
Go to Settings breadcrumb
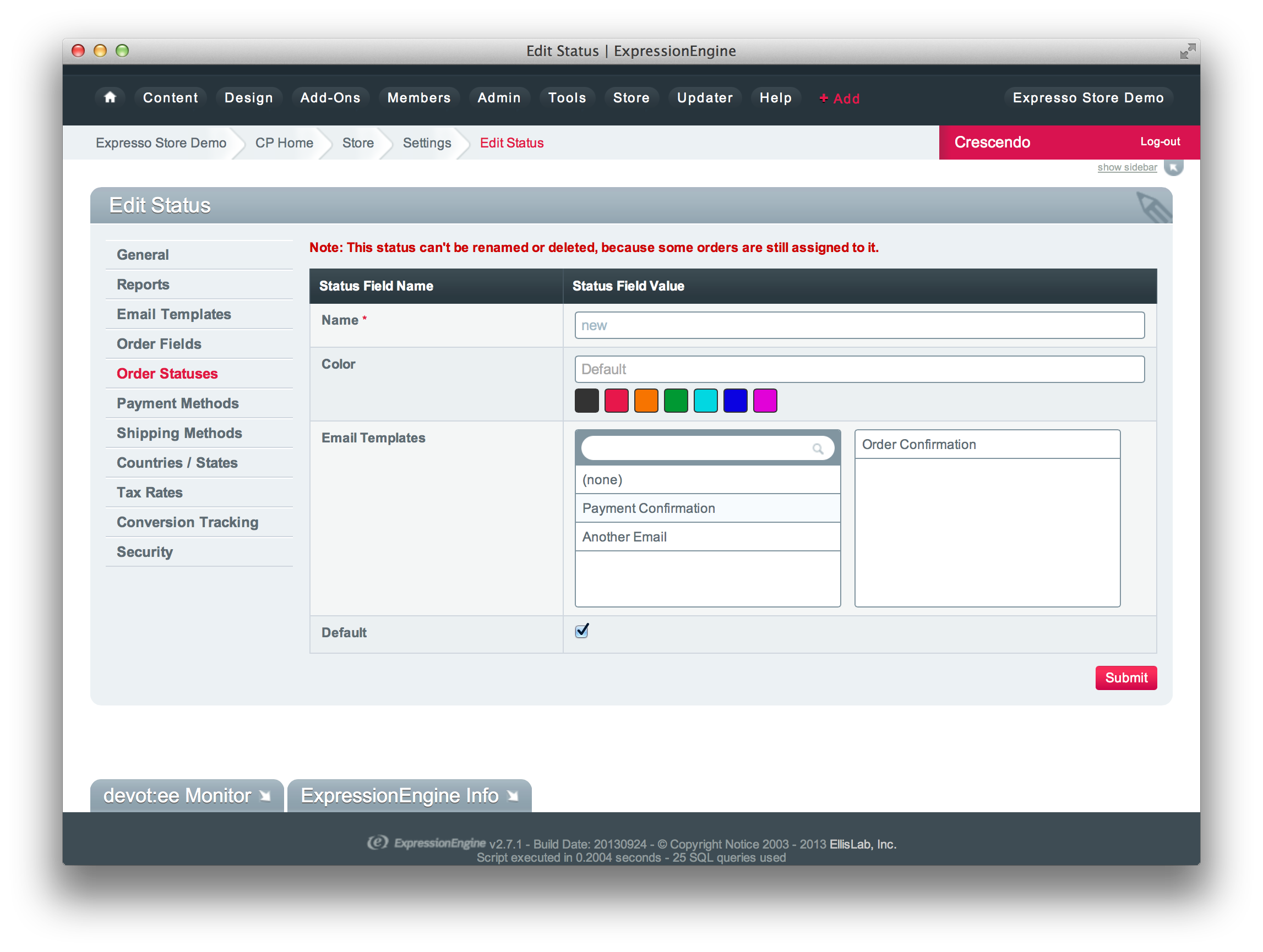click(x=427, y=143)
